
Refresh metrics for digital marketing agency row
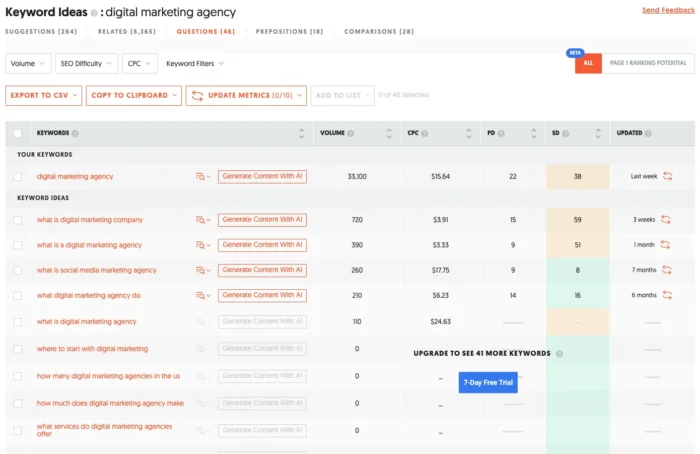(668, 176)
